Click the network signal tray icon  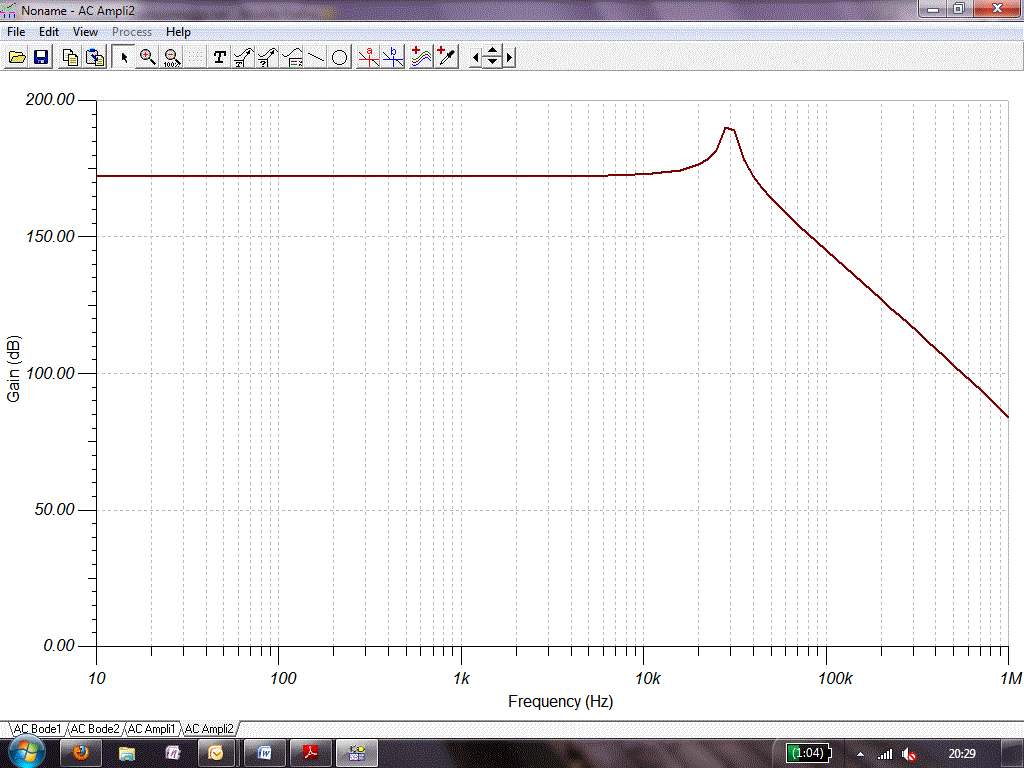point(885,754)
